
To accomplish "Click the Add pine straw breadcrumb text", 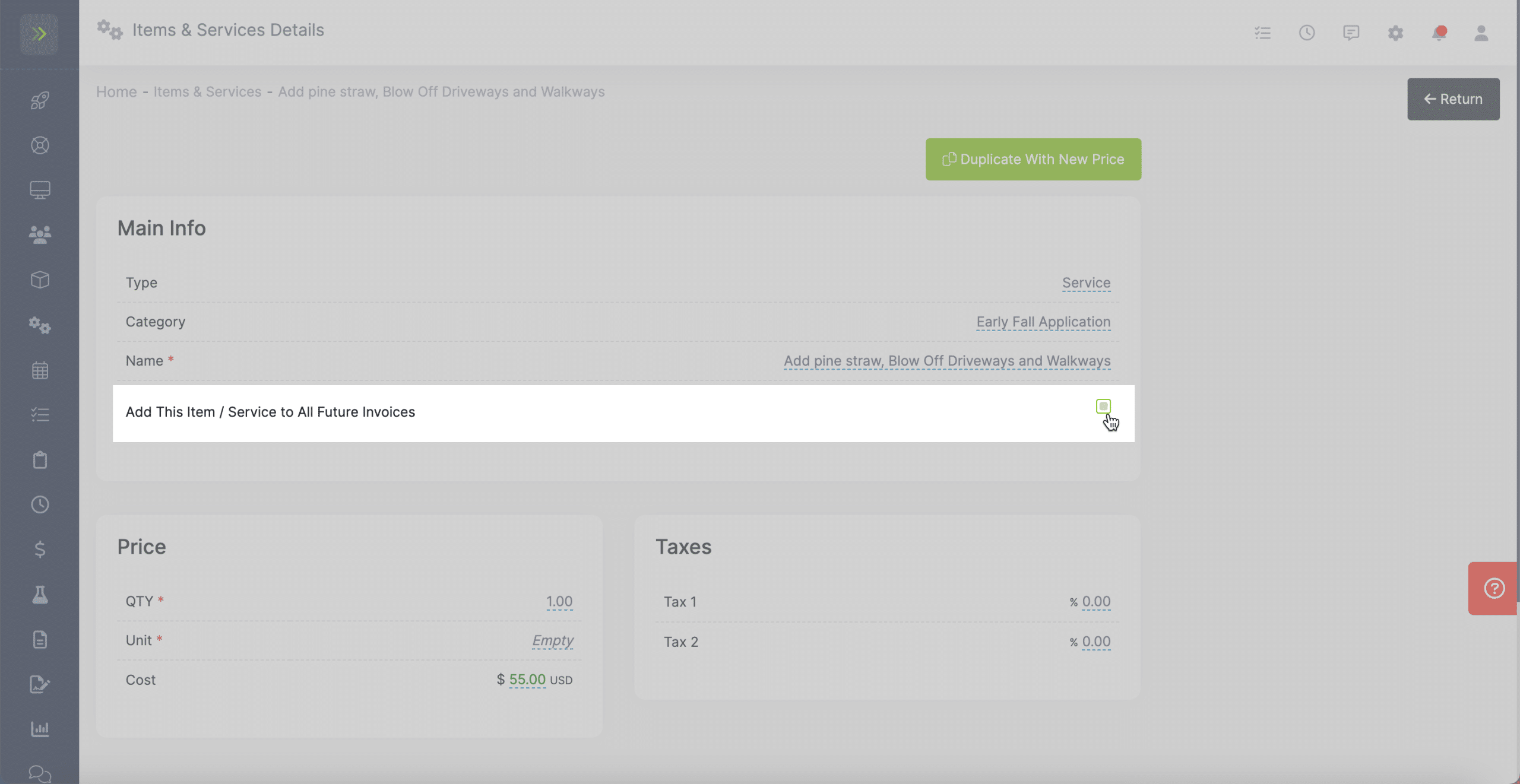I will point(441,91).
